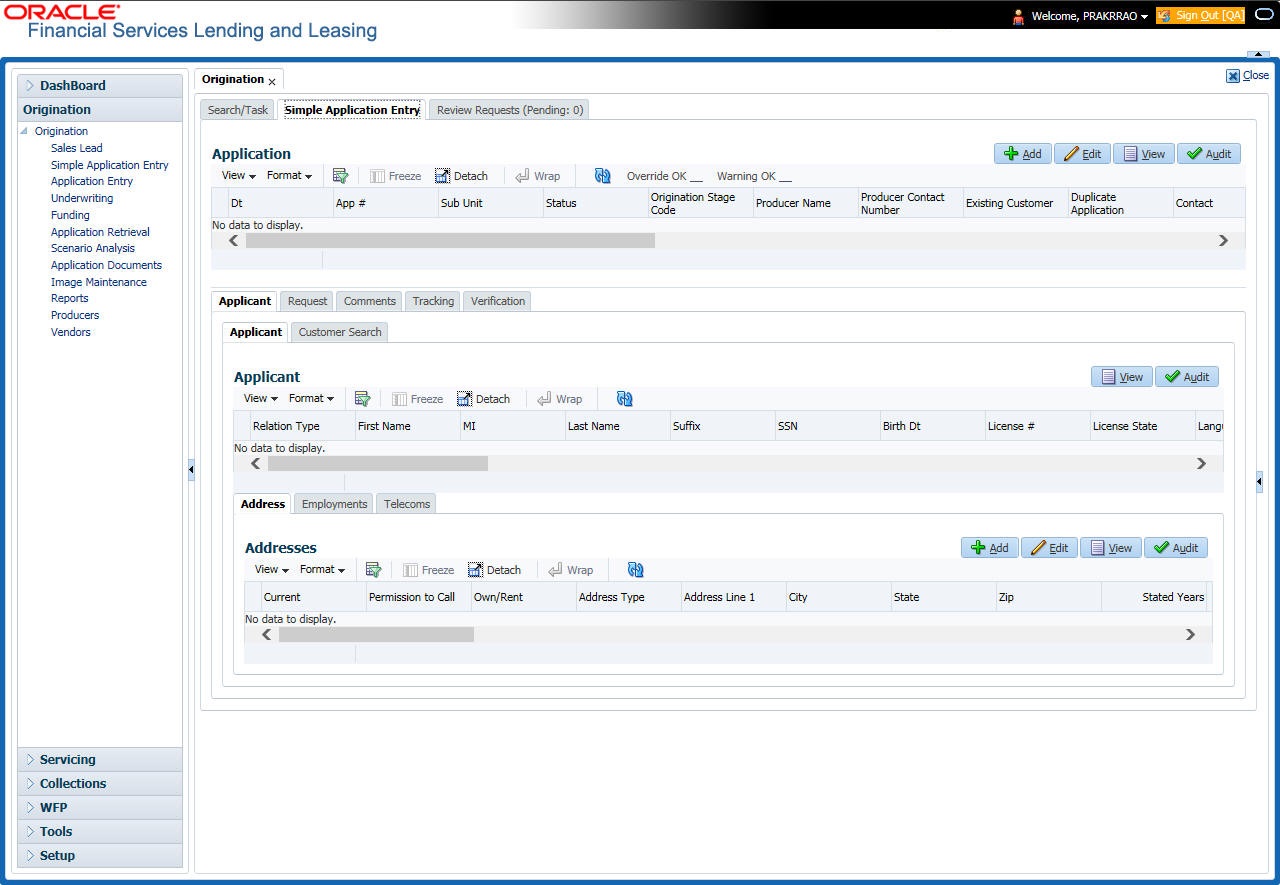Viewport: 1280px width, 885px height.
Task: Open the Customer Search sub-tab
Action: click(340, 332)
